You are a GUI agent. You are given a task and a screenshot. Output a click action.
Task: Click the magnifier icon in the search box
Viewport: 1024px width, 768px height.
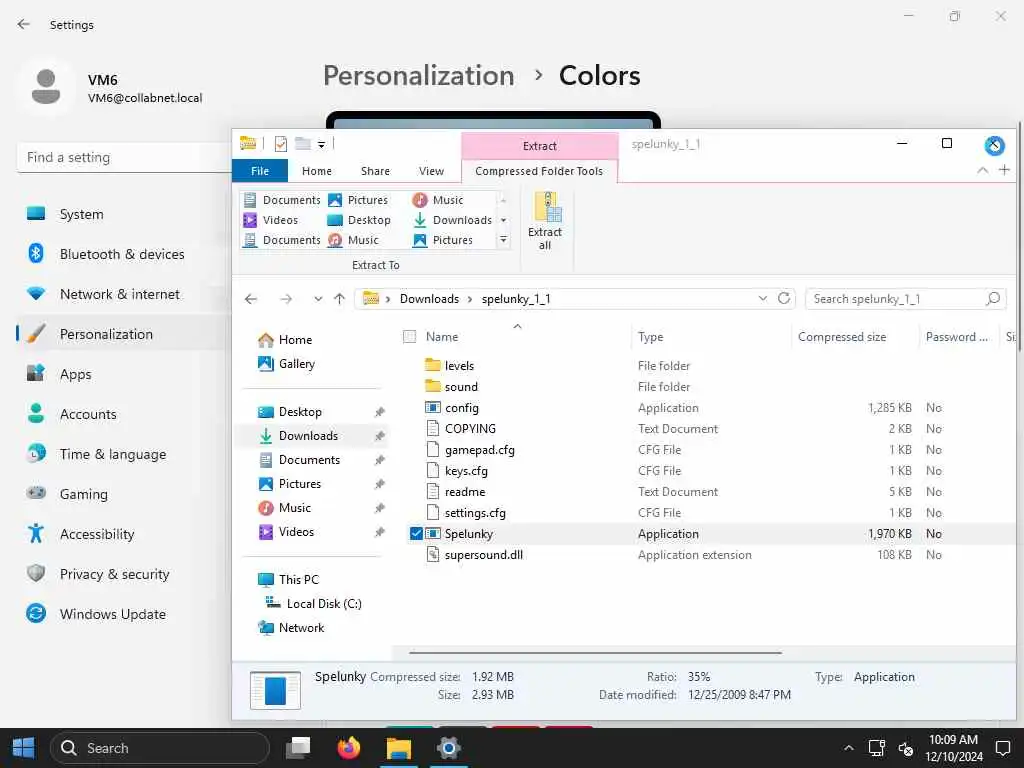[x=993, y=298]
